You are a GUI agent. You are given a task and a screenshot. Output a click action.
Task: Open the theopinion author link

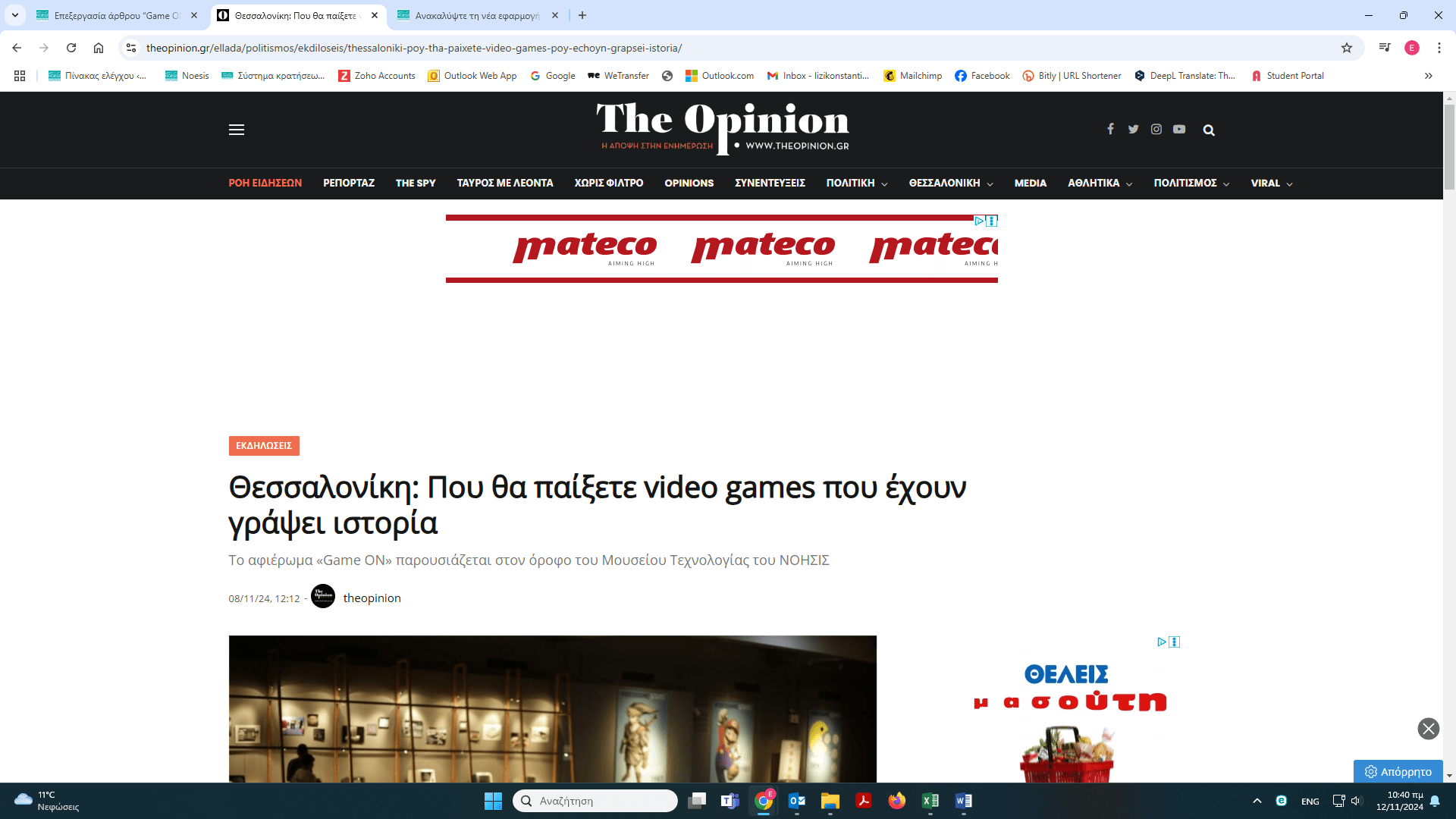click(372, 598)
